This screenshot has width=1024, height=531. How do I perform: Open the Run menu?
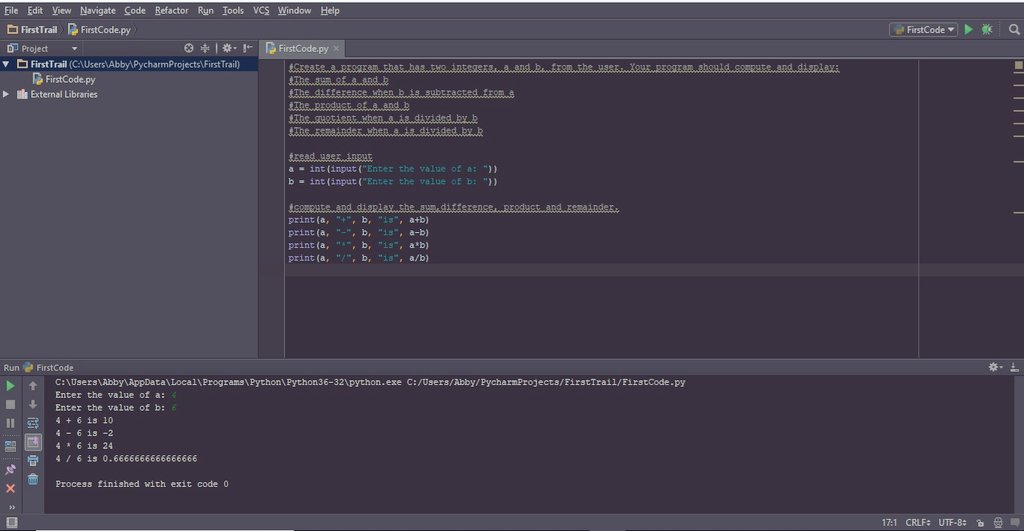coord(205,10)
